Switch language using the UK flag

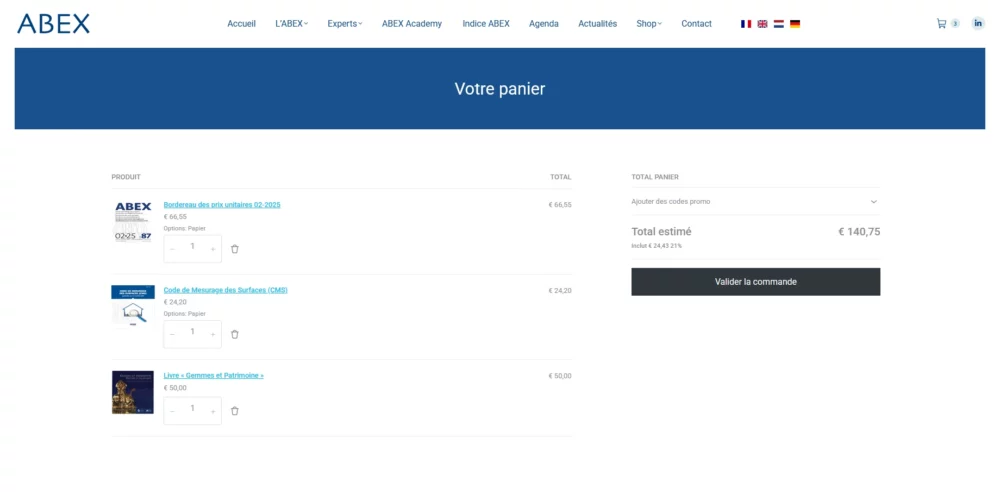[762, 24]
